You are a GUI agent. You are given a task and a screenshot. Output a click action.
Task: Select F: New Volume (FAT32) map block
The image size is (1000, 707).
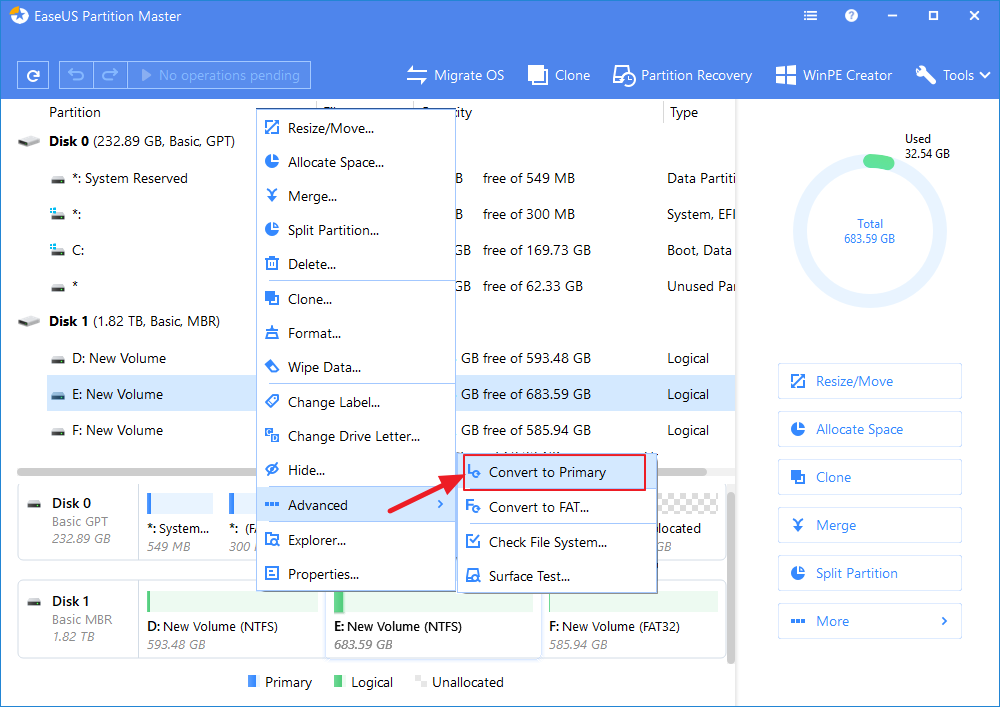click(634, 621)
